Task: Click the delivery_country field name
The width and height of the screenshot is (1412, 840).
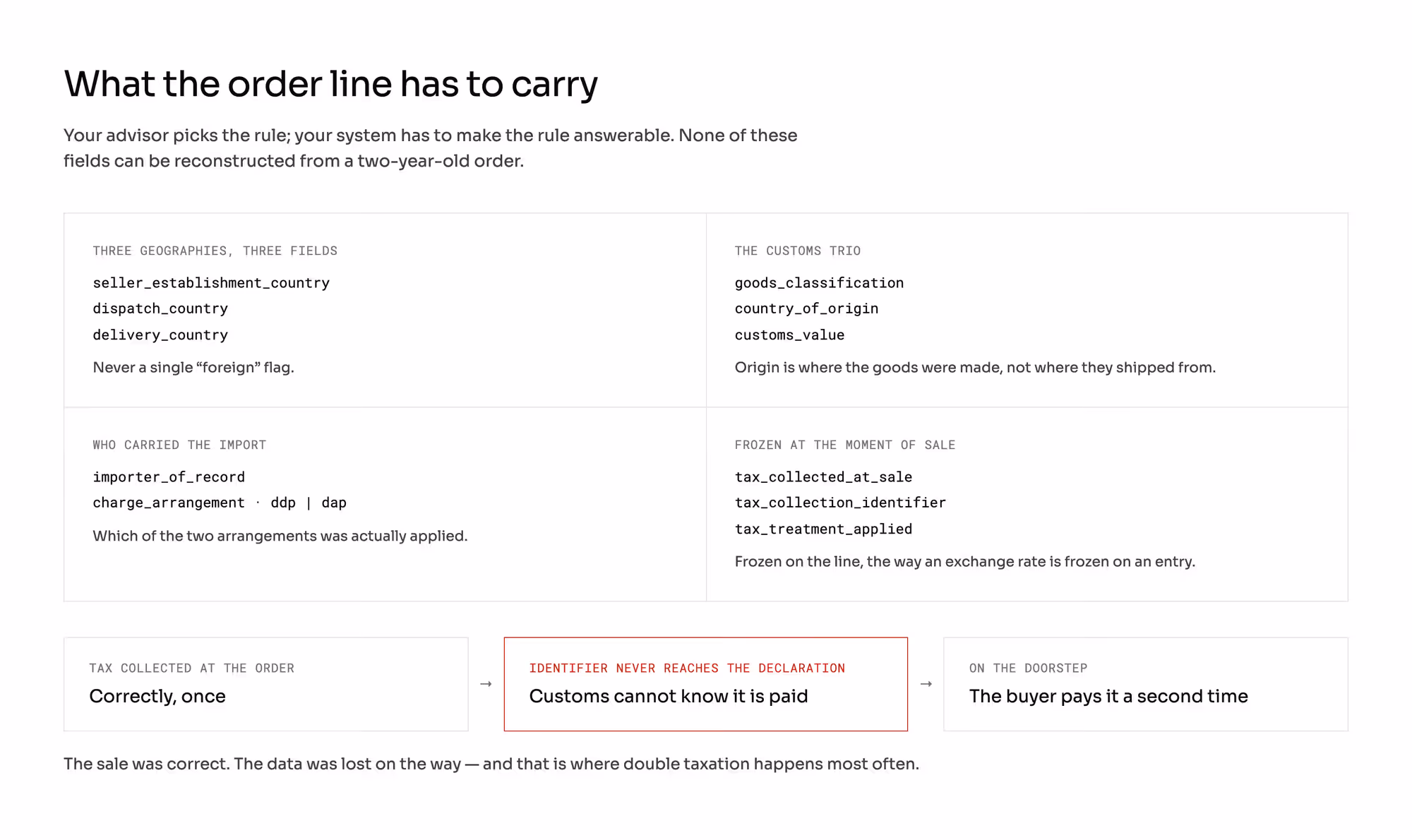Action: click(x=160, y=335)
